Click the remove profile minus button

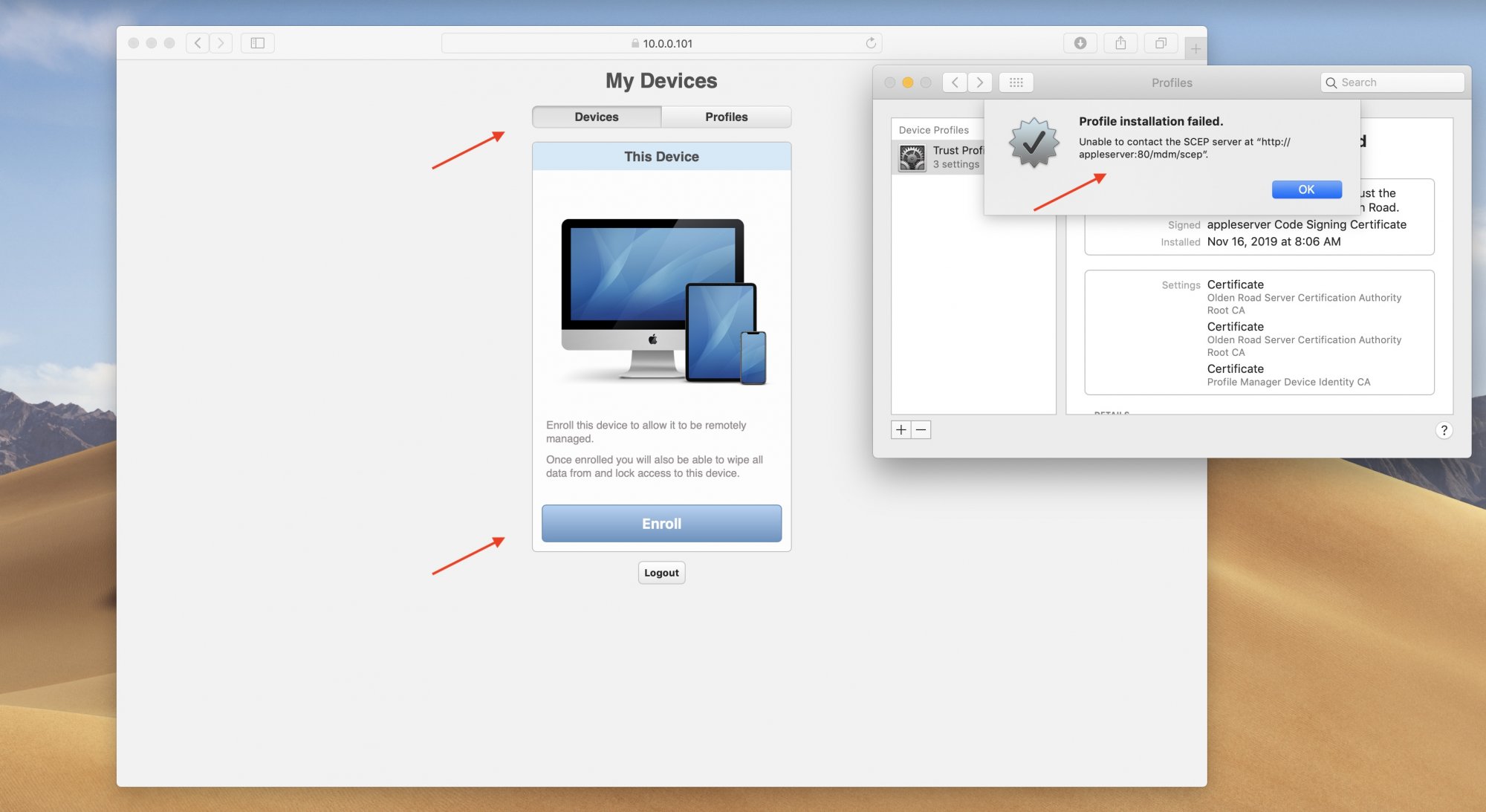click(x=920, y=429)
